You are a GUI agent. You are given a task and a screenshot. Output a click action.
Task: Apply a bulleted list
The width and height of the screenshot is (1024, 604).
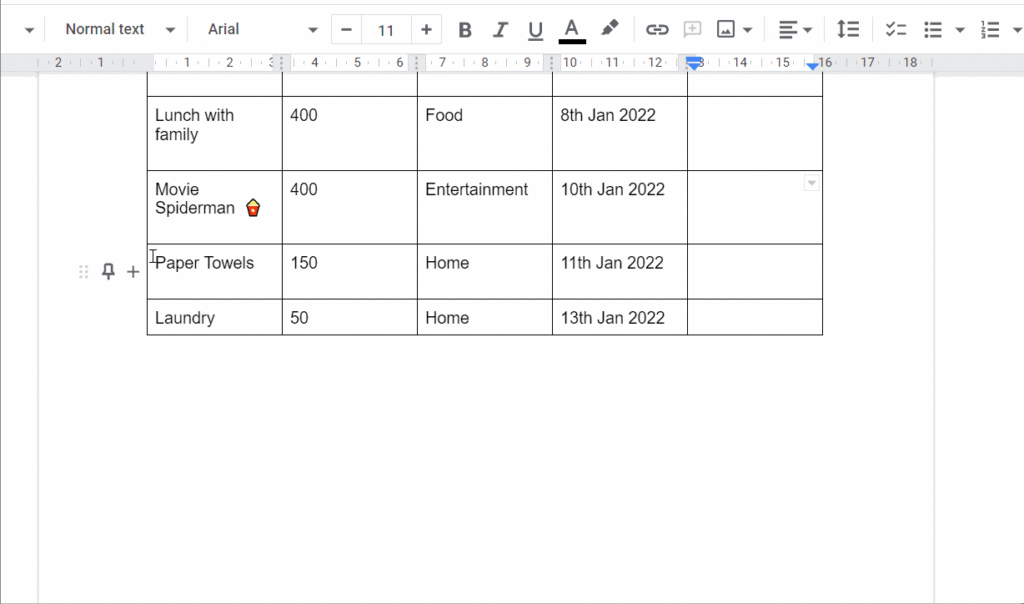932,29
